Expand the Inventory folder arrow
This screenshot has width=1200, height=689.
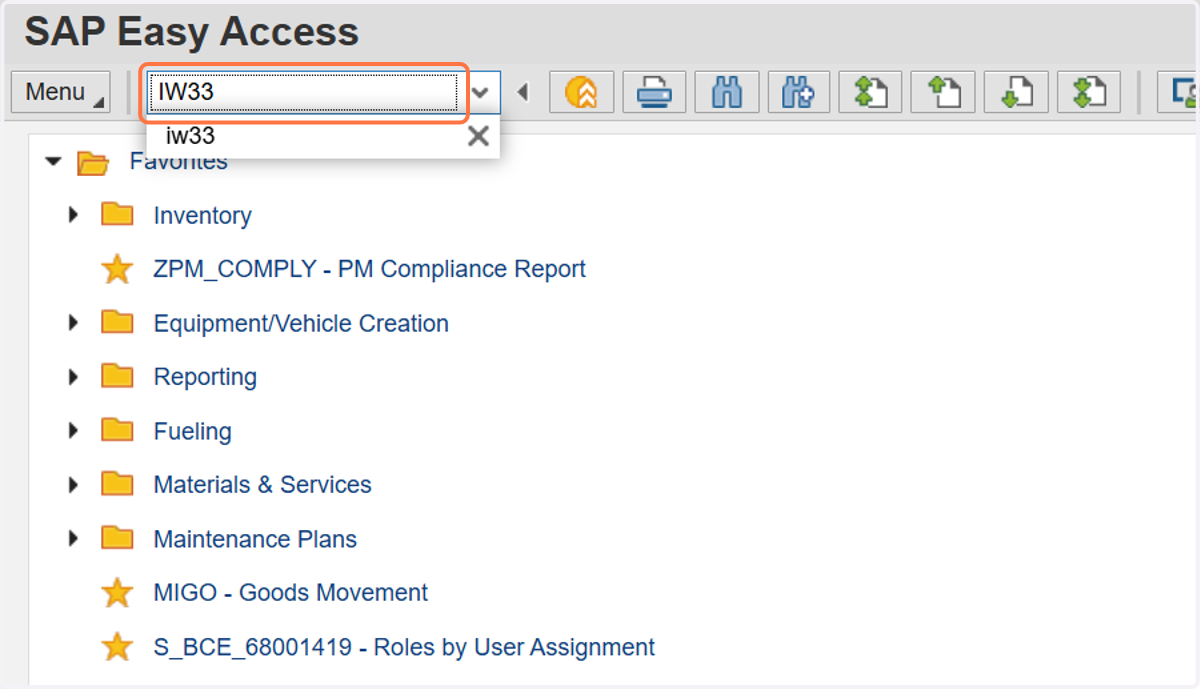72,214
